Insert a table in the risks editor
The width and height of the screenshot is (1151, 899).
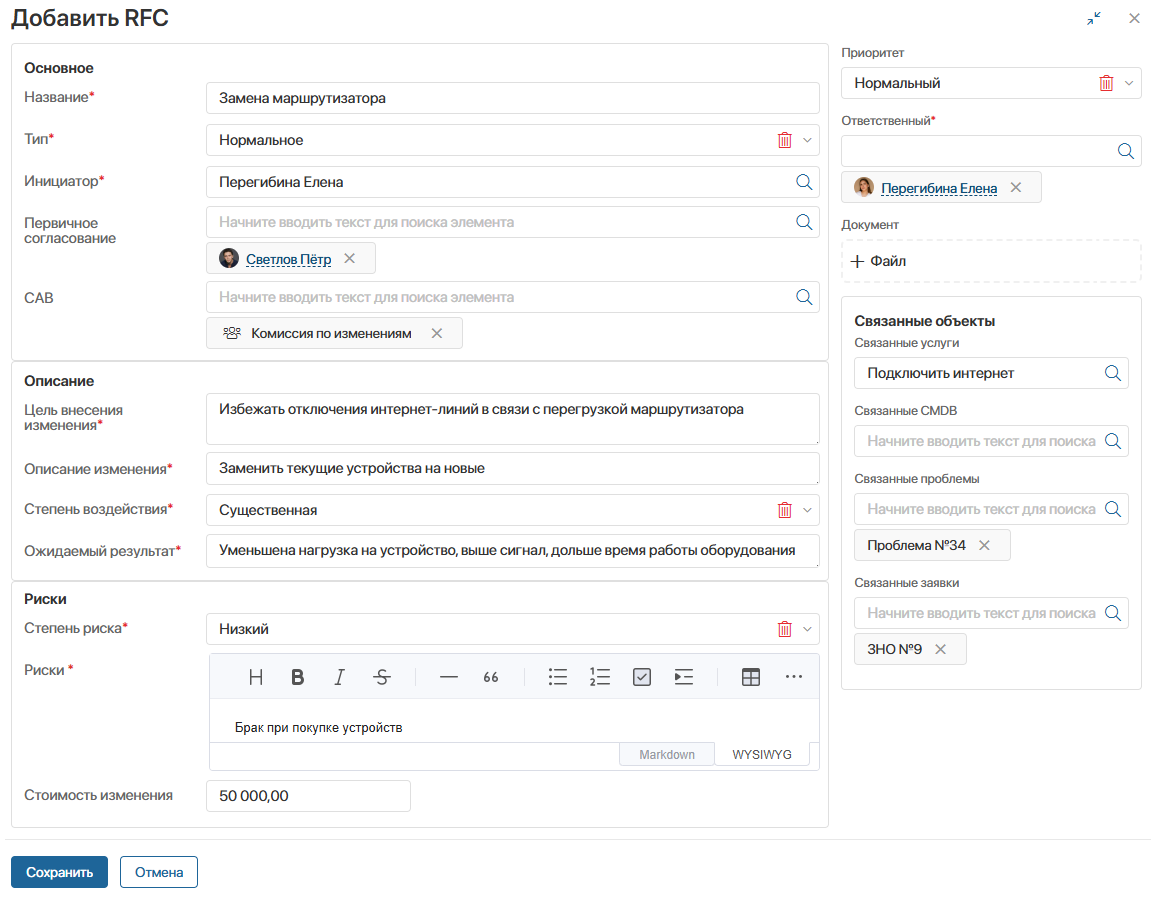pos(750,677)
